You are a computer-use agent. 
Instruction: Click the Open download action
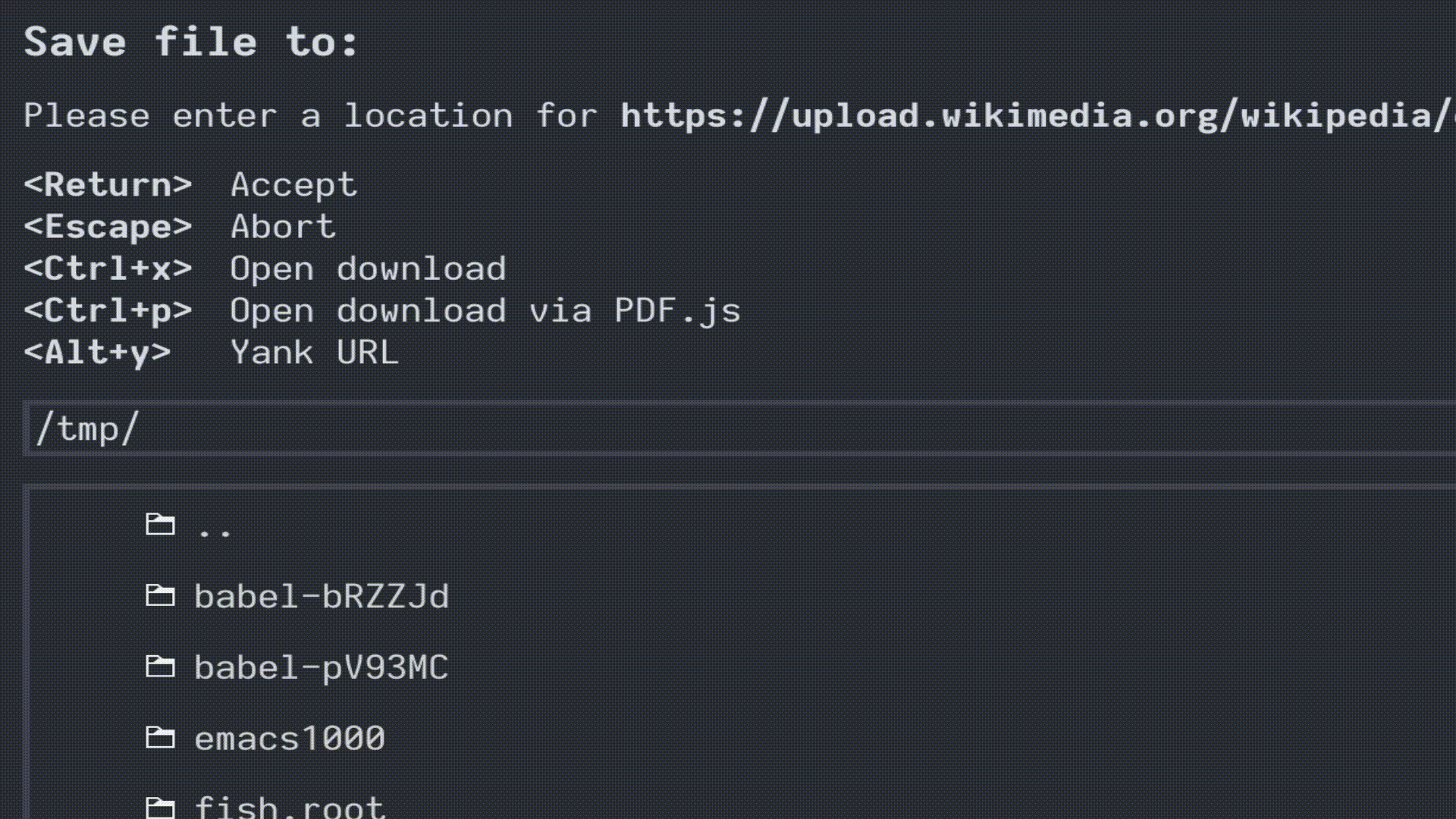point(369,268)
